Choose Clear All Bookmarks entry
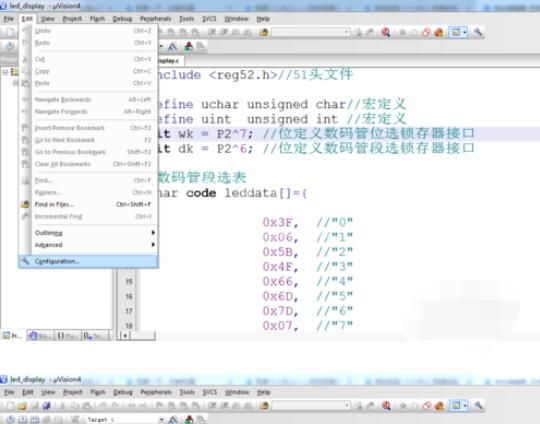Image resolution: width=540 pixels, height=424 pixels. pos(88,164)
